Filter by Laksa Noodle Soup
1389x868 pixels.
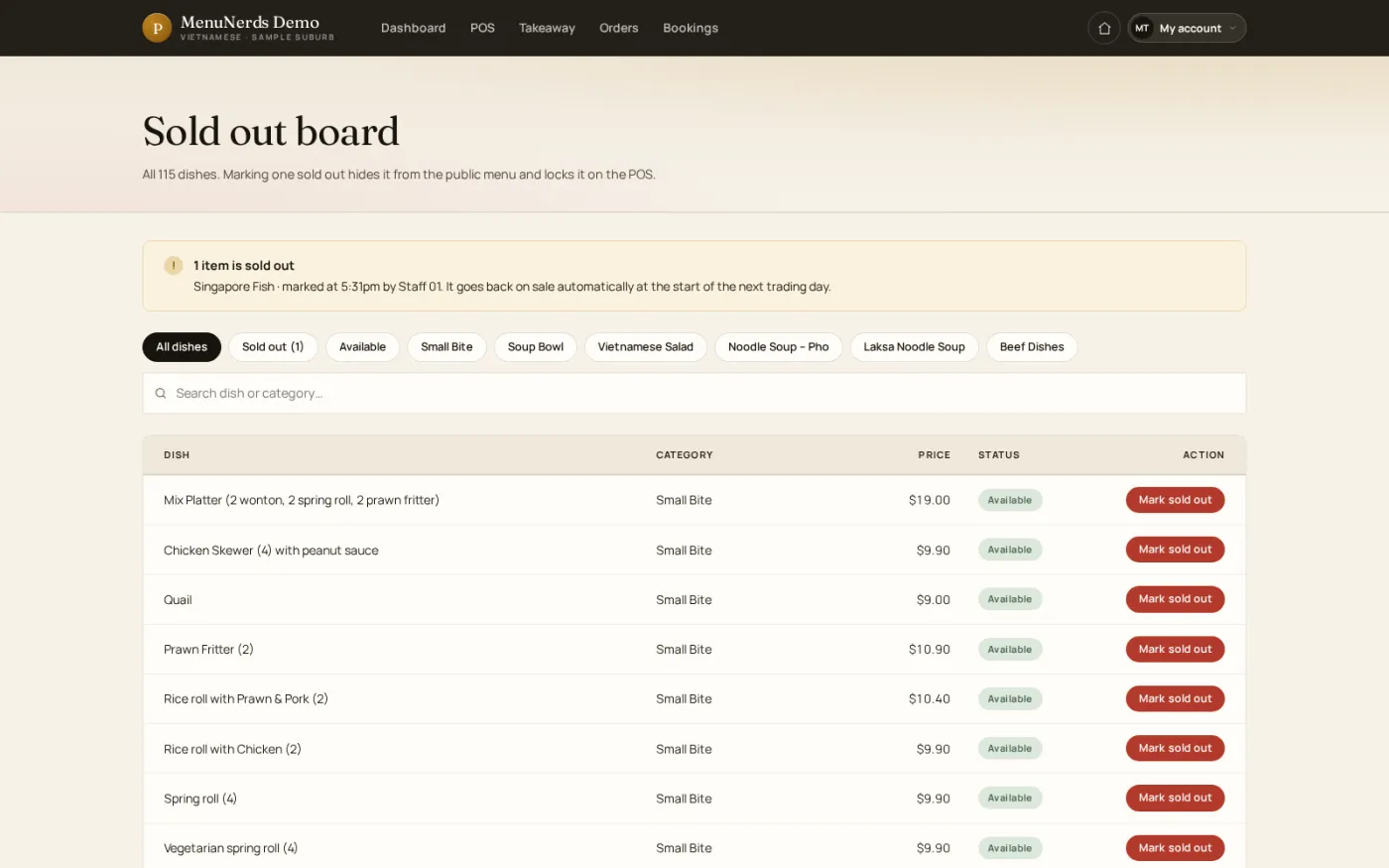(915, 347)
